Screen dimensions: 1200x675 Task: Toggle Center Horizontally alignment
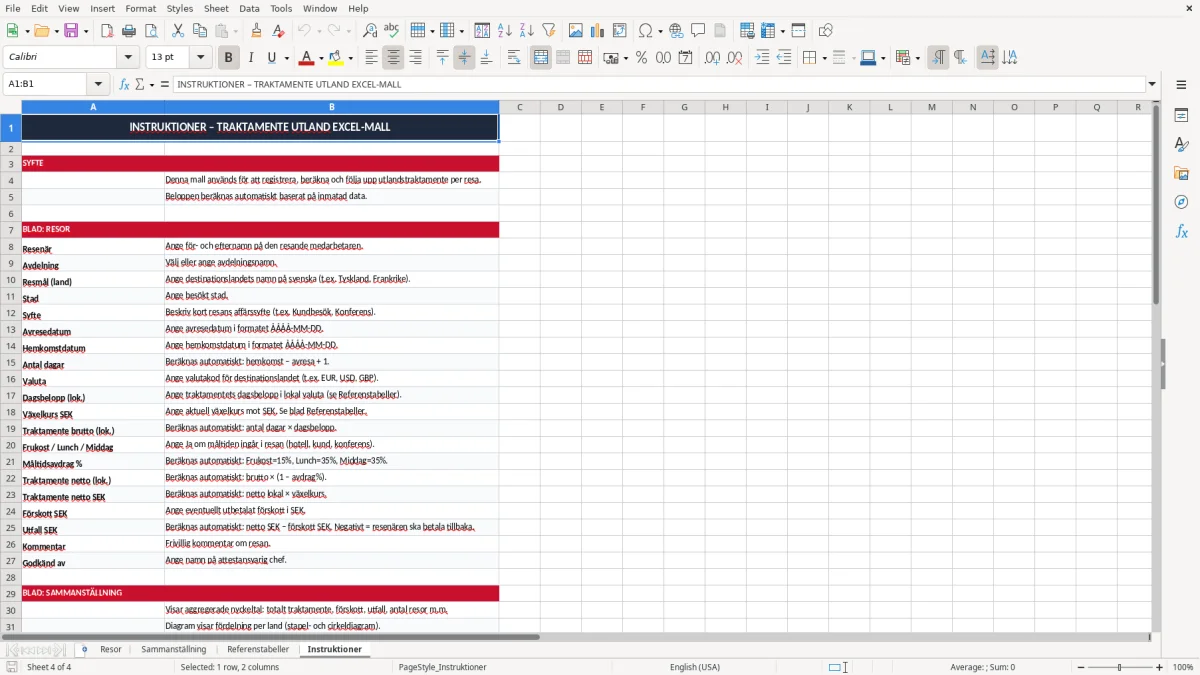tap(393, 58)
